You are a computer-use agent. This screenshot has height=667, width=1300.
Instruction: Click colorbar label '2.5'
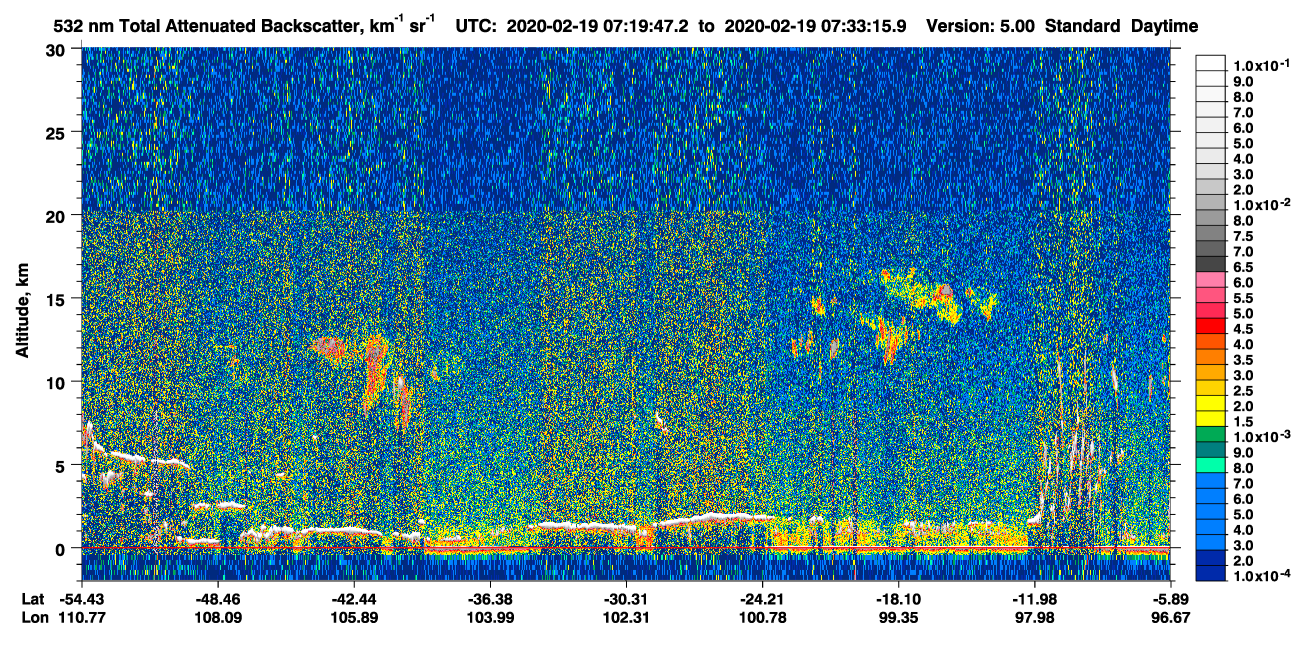pyautogui.click(x=1243, y=391)
